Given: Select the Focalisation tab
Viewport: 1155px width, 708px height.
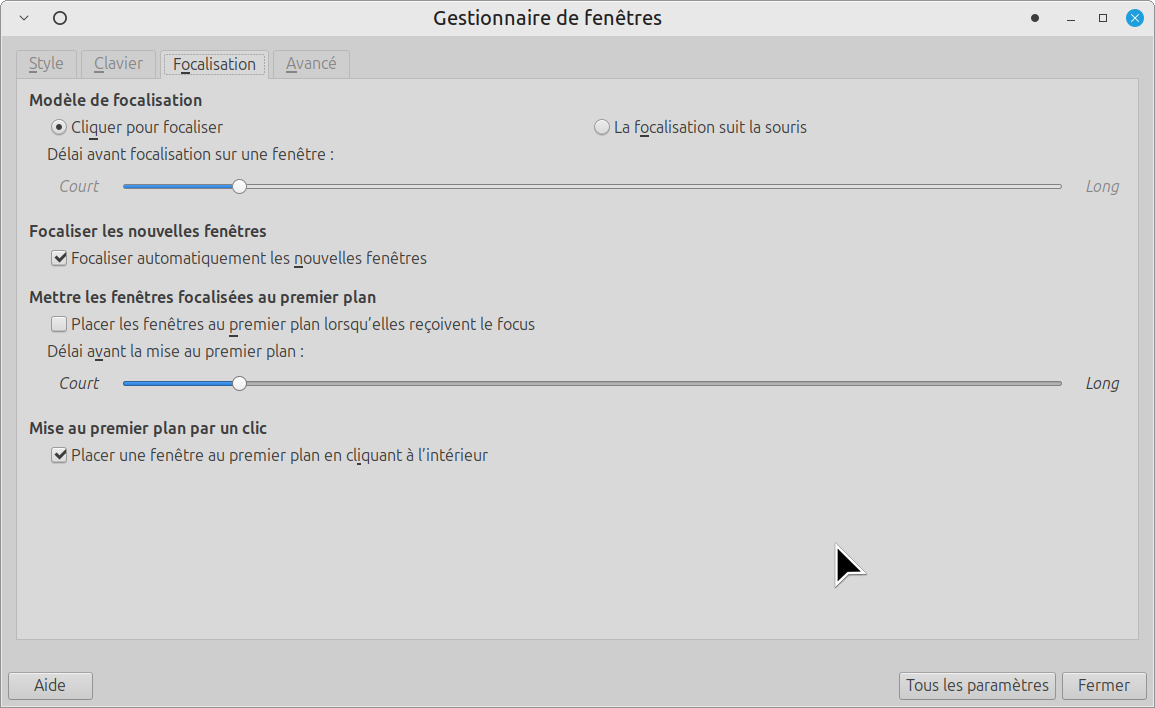Looking at the screenshot, I should point(214,65).
